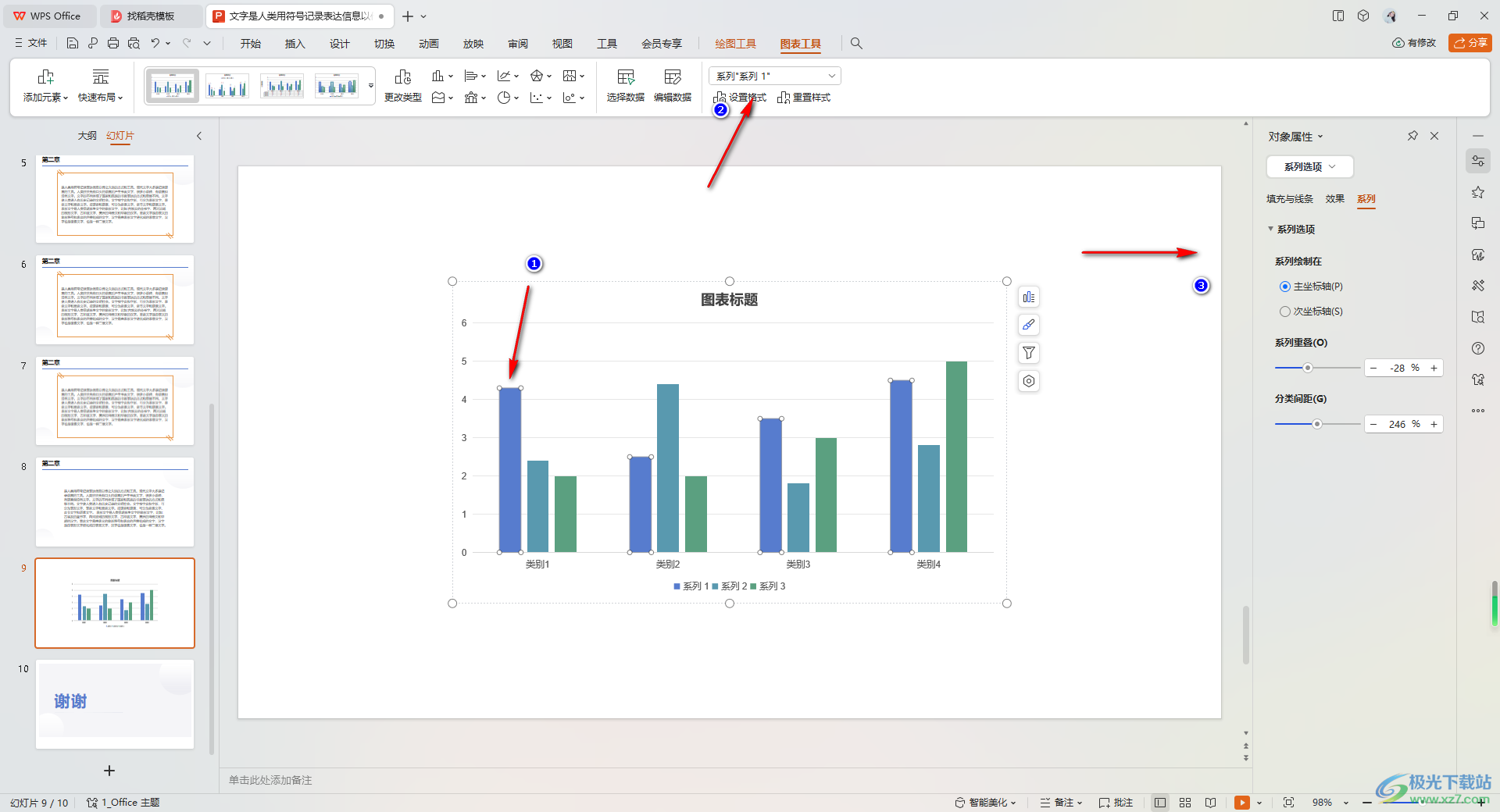The width and height of the screenshot is (1500, 812).
Task: Add new slide with plus button
Action: coord(109,771)
